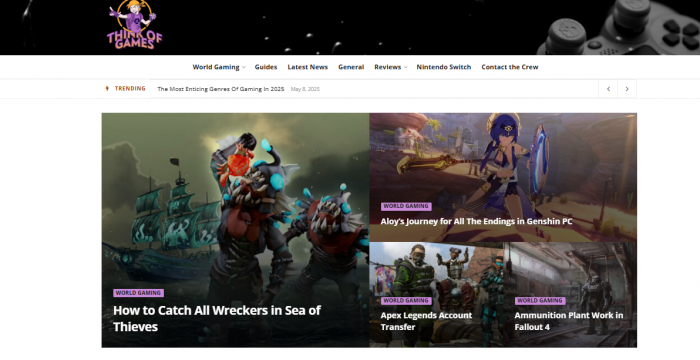Screen dimensions: 700x360
Task: Show next trending story arrow
Action: coord(627,89)
